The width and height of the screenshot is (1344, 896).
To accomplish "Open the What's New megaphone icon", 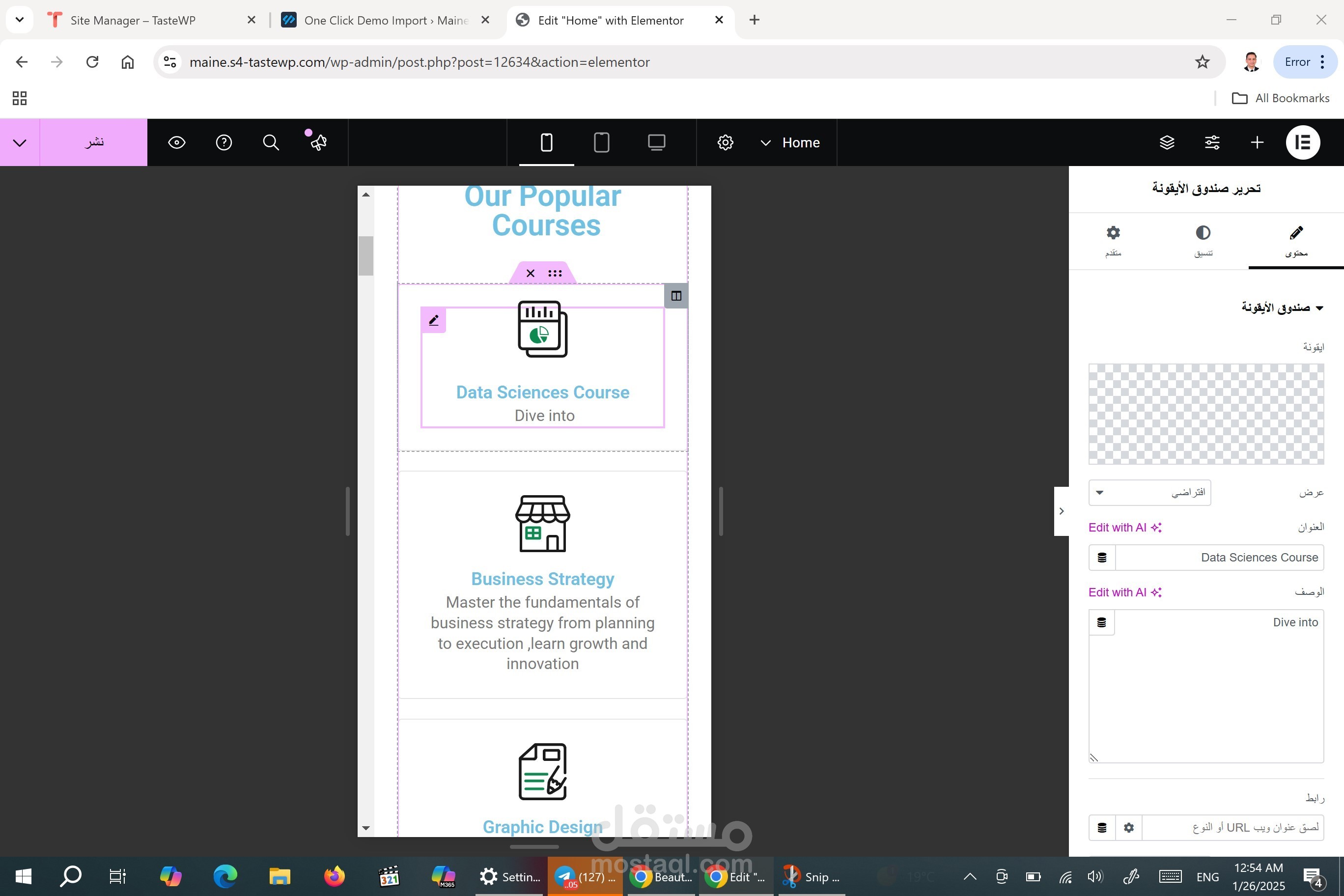I will [318, 142].
